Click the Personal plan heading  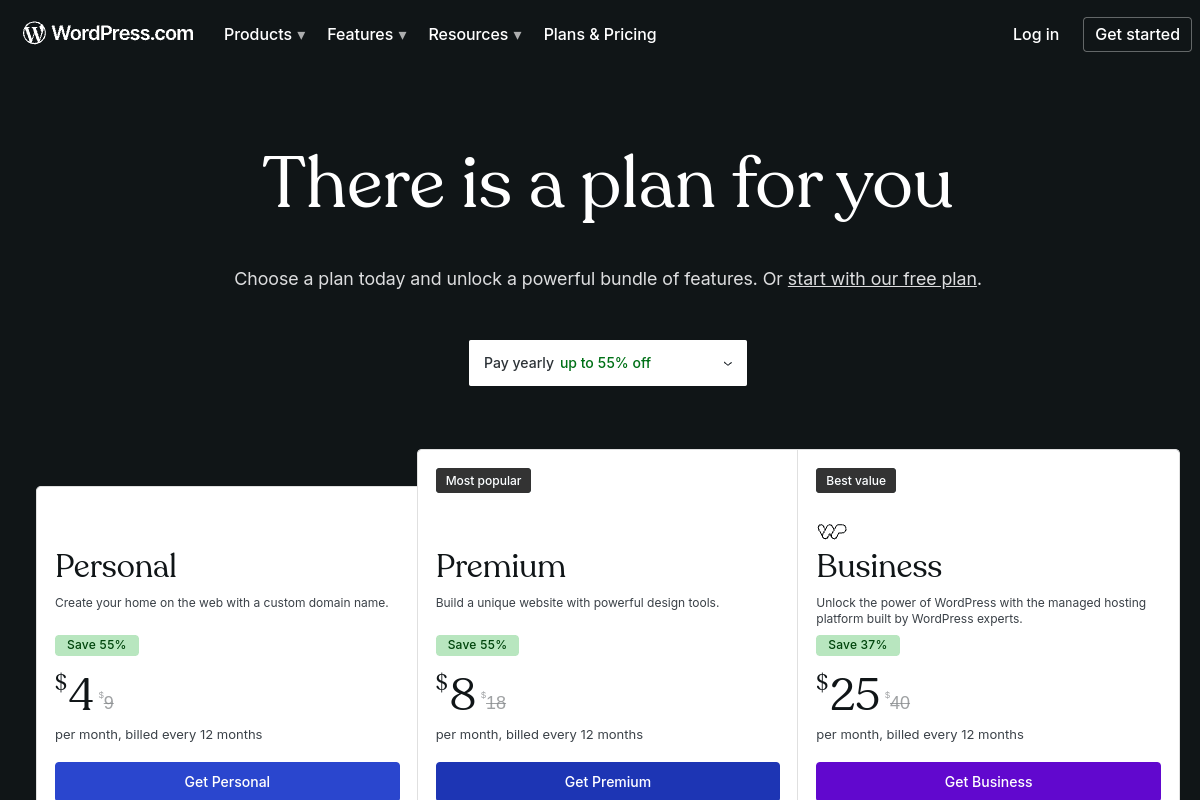pos(116,567)
